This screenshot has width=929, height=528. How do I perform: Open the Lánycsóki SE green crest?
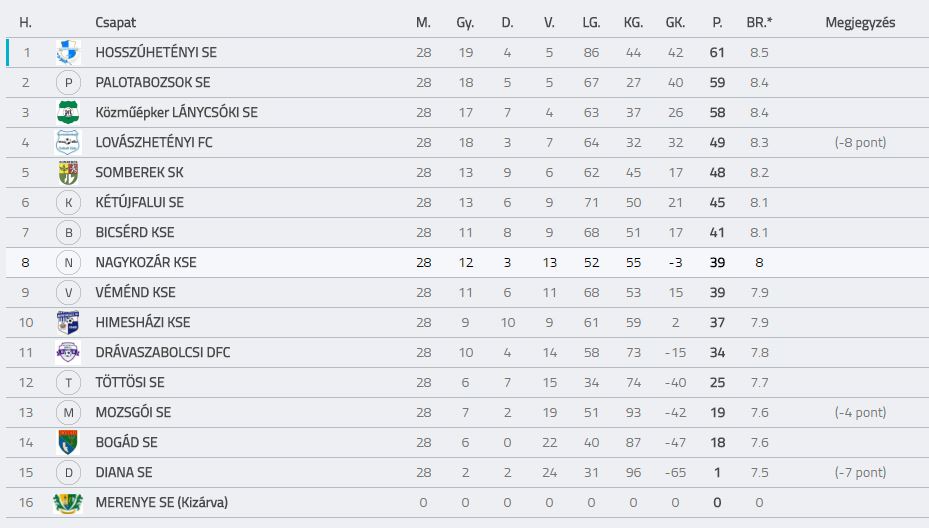coord(68,113)
